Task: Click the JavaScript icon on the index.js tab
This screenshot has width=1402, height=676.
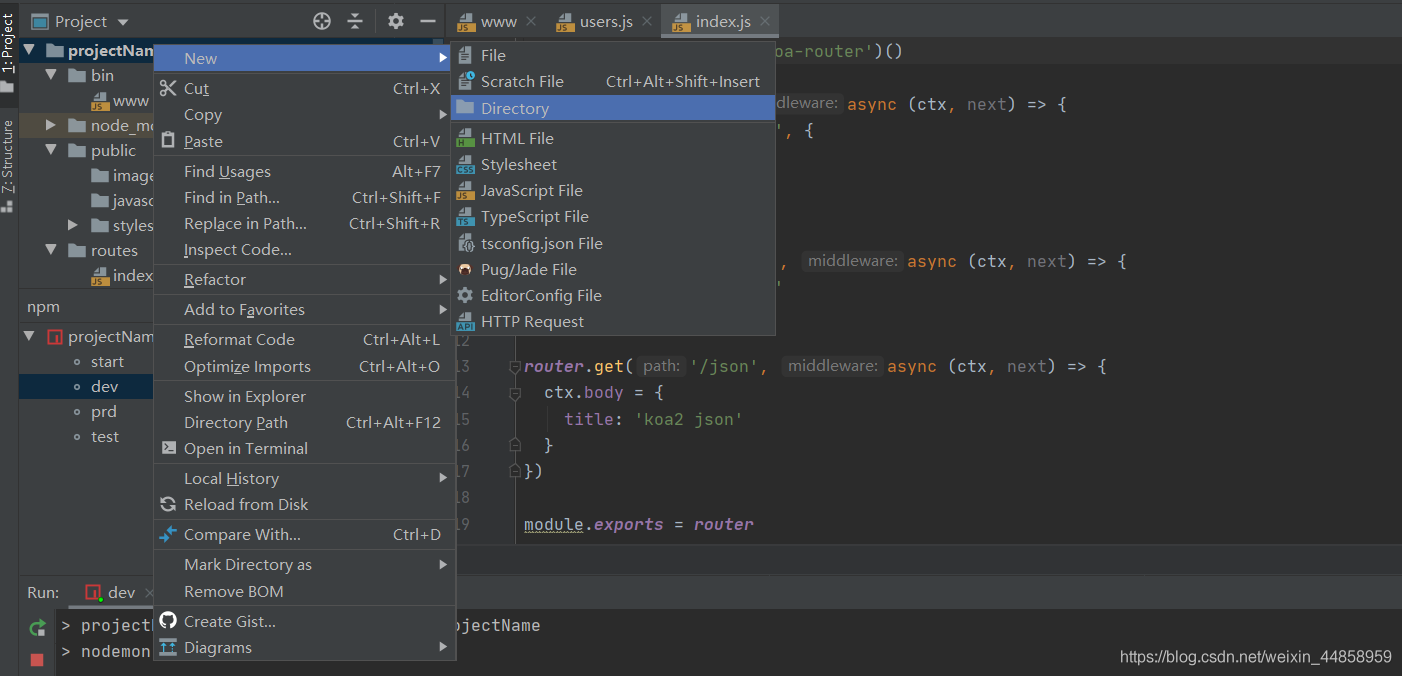Action: click(x=683, y=20)
